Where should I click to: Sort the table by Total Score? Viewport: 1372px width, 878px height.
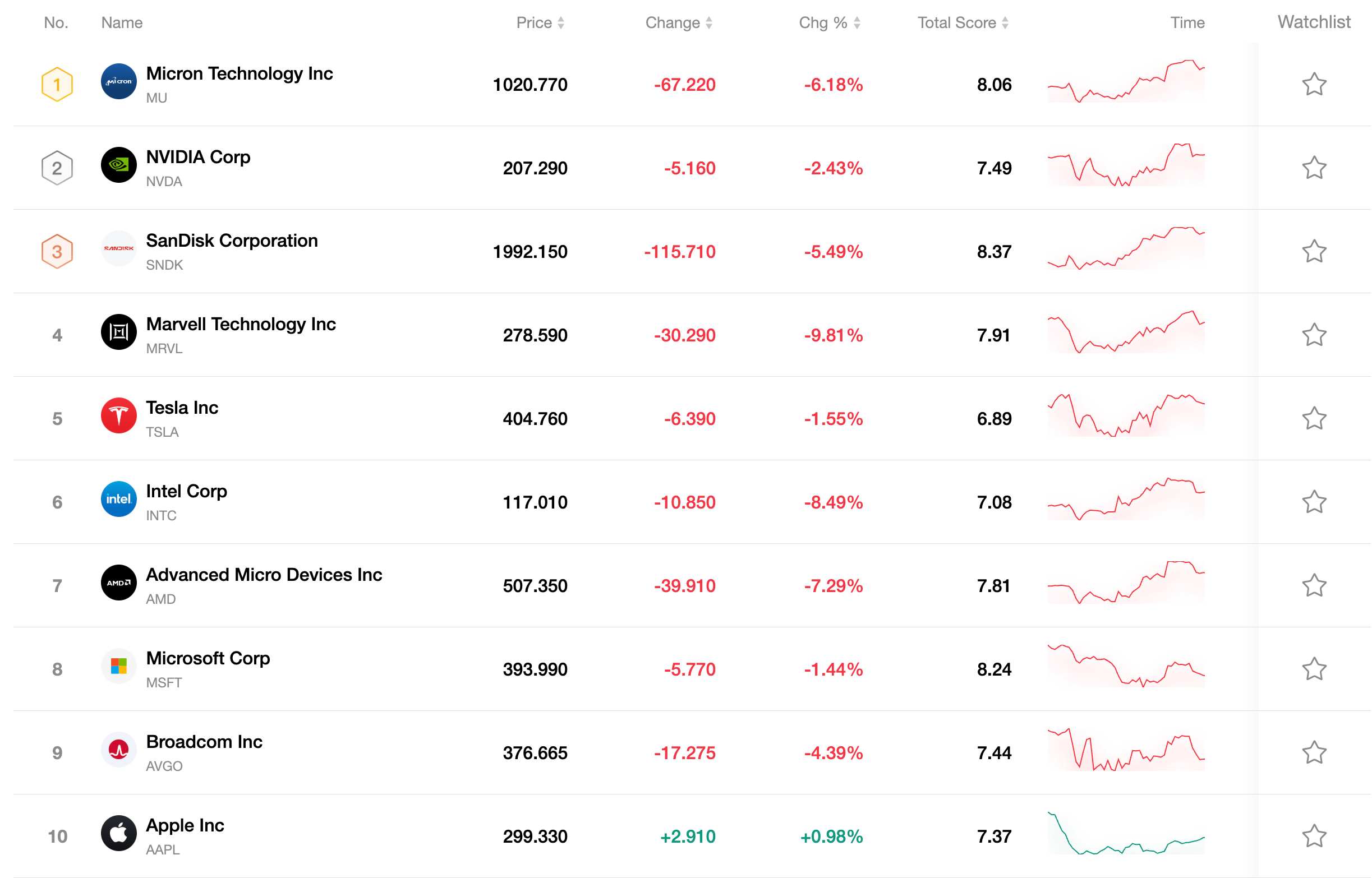coord(963,23)
